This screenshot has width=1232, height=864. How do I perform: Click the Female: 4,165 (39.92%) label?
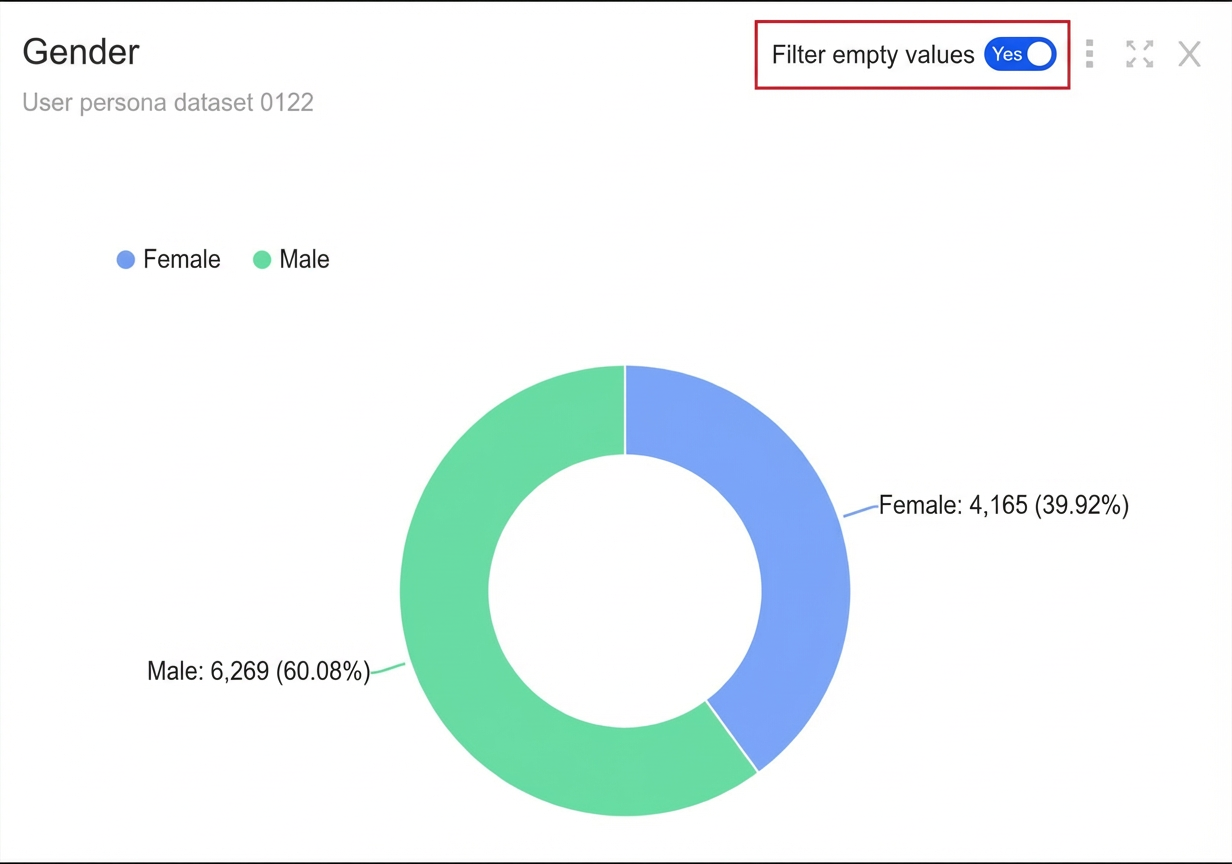(1004, 505)
